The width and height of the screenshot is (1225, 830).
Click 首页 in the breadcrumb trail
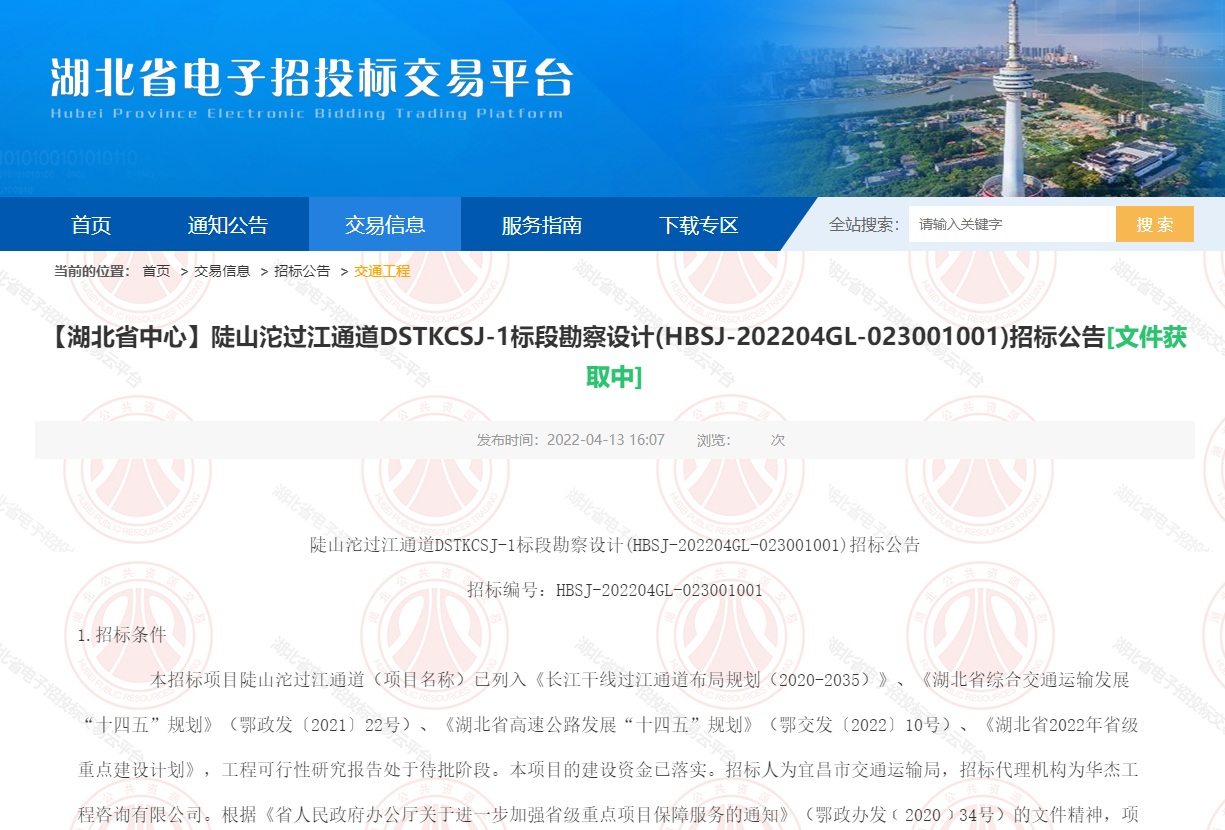tap(156, 271)
